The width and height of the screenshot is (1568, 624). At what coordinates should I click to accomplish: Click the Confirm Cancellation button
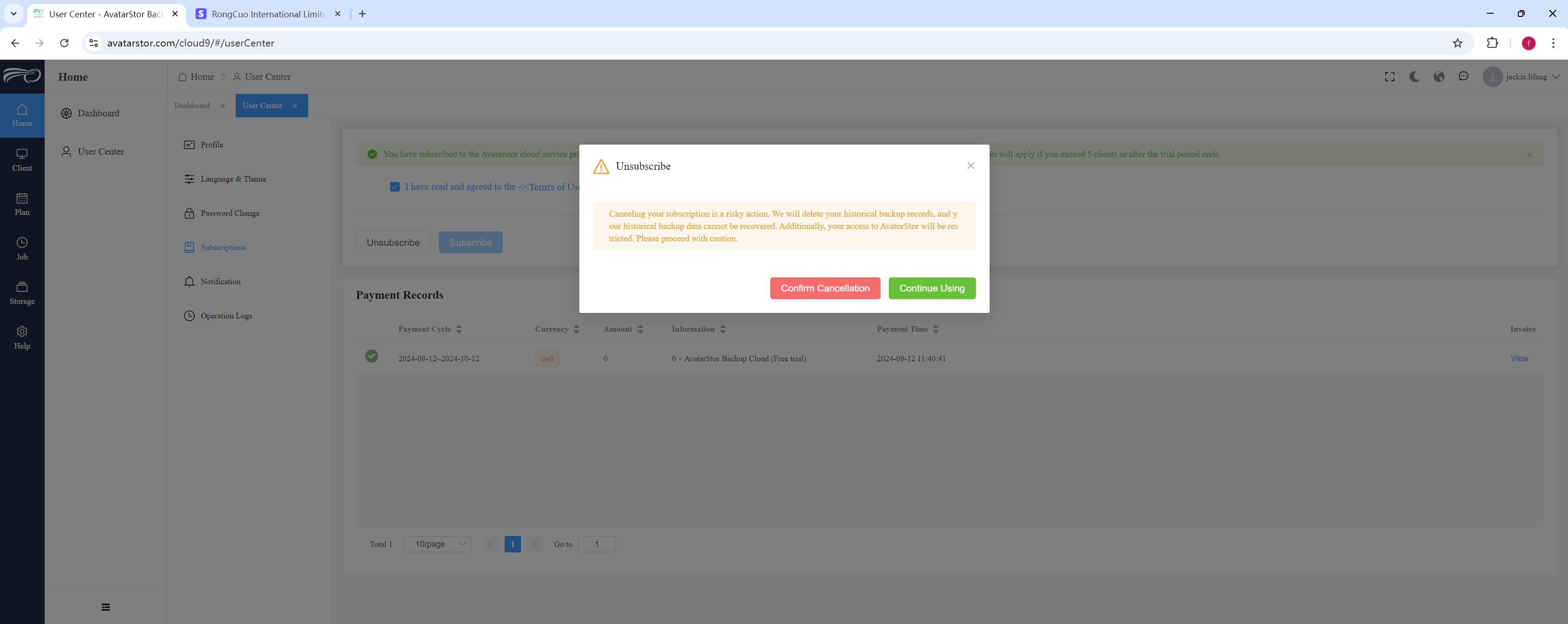click(x=825, y=288)
